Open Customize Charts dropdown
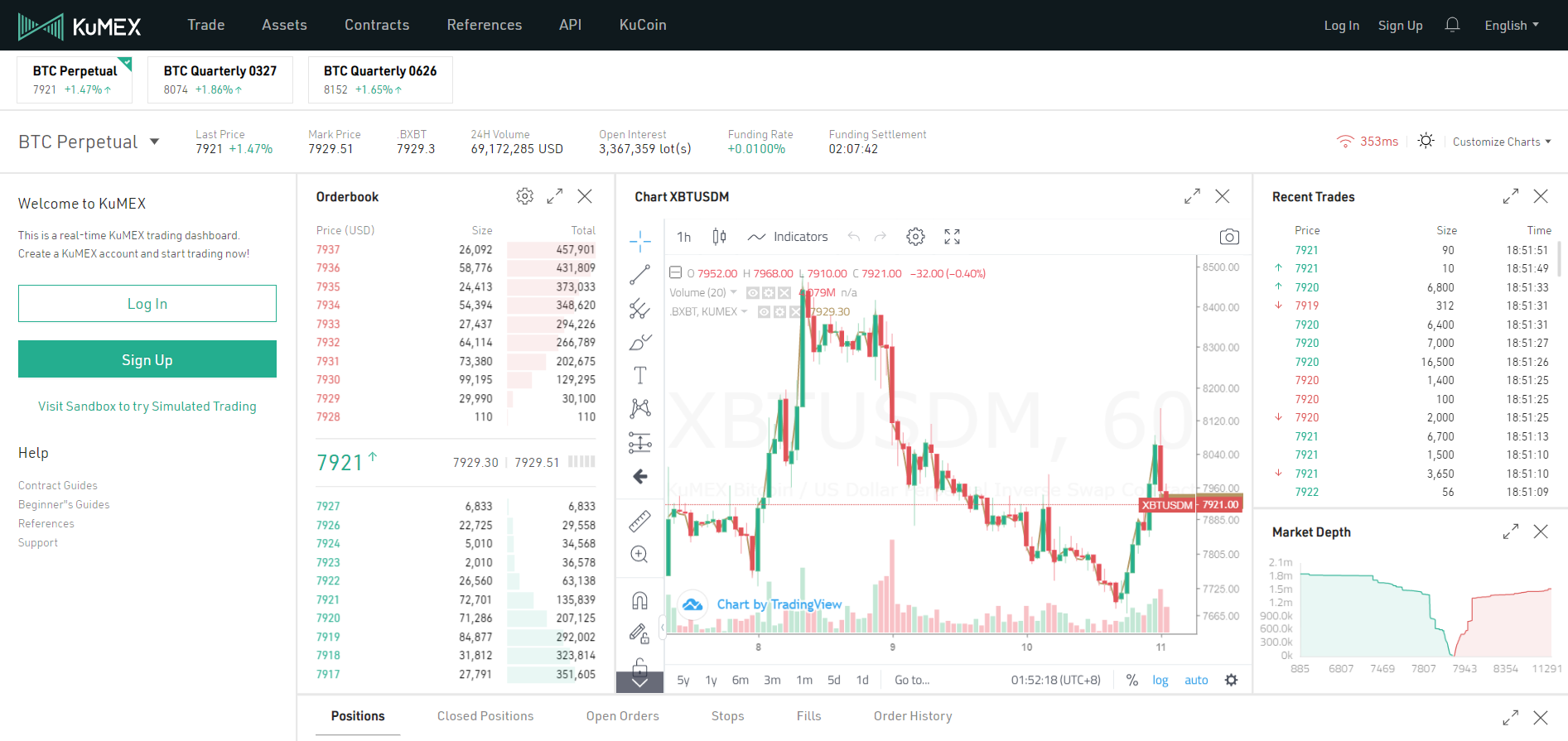The height and width of the screenshot is (741, 1568). pyautogui.click(x=1502, y=142)
